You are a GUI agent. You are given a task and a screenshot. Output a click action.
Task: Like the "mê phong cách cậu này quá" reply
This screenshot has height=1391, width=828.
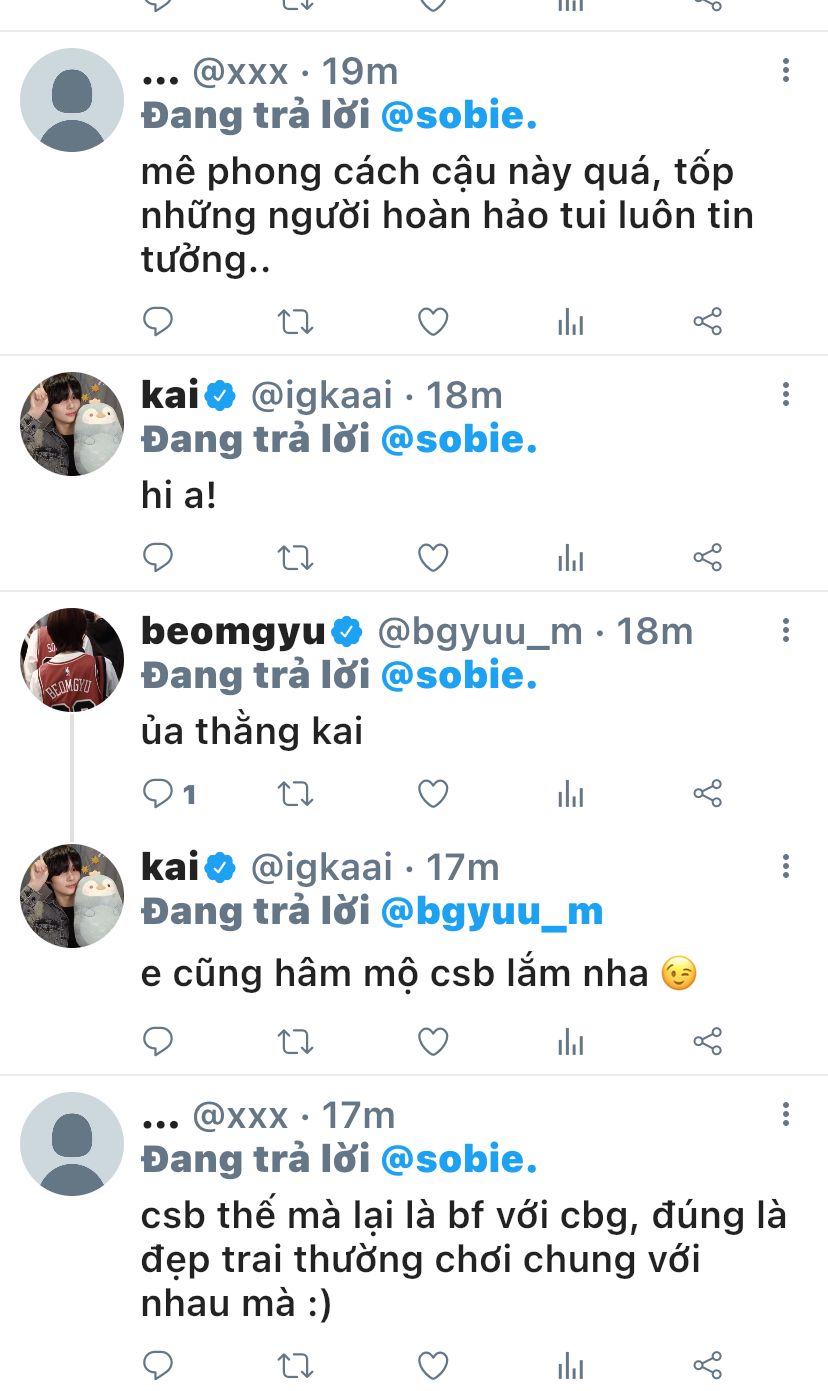click(432, 322)
